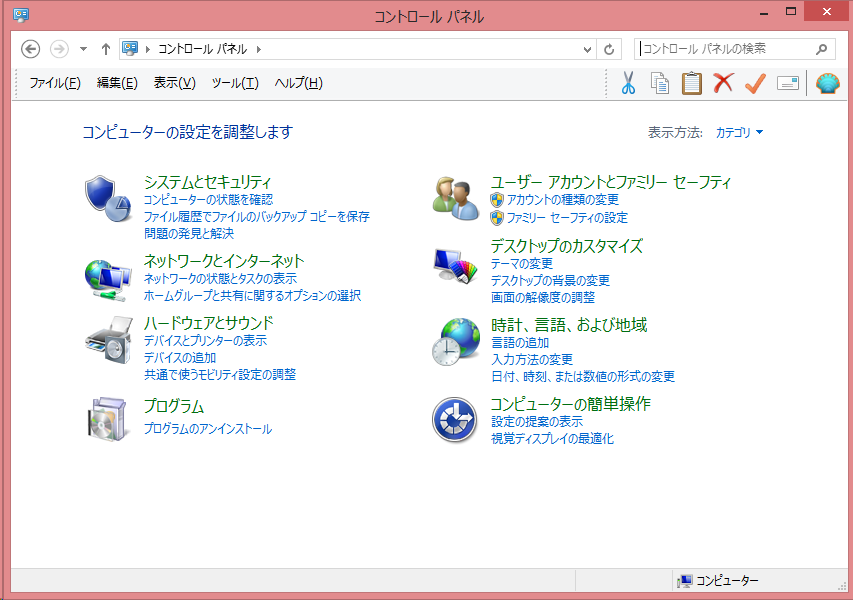
Task: Click 日付、時刻、または数値の形式の変更 link
Action: (x=583, y=376)
